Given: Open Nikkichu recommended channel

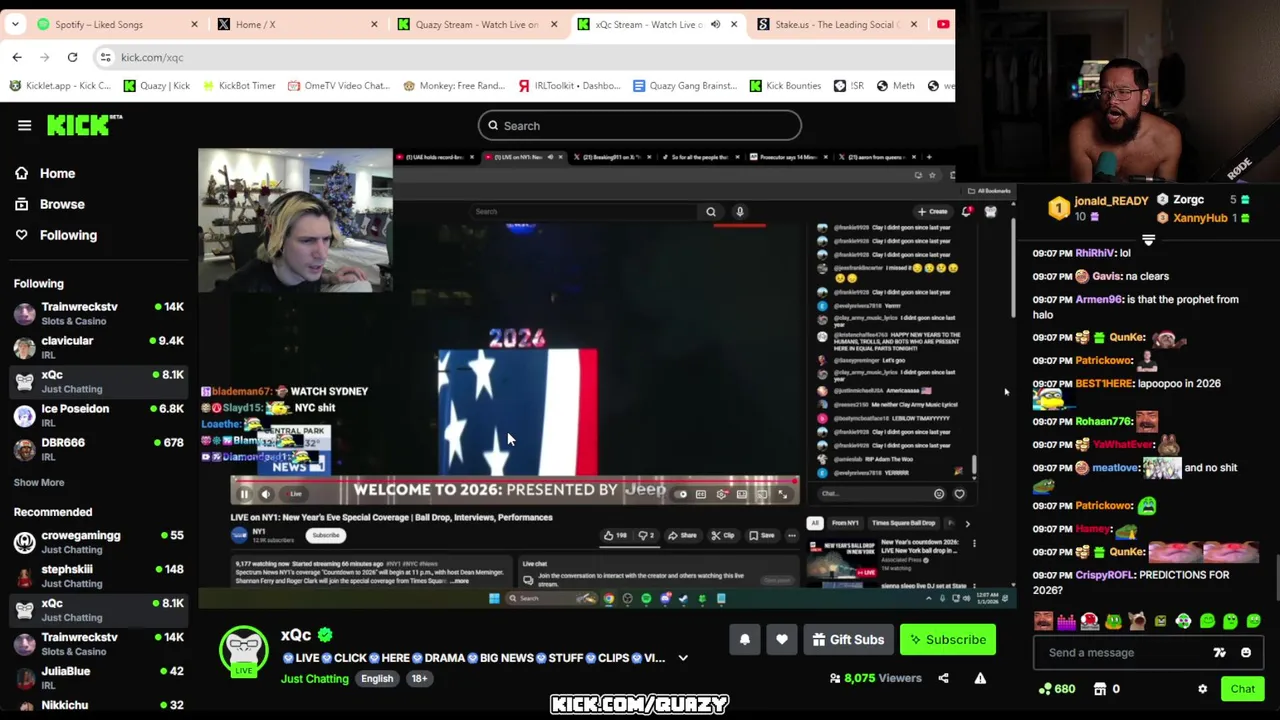Looking at the screenshot, I should [x=98, y=706].
